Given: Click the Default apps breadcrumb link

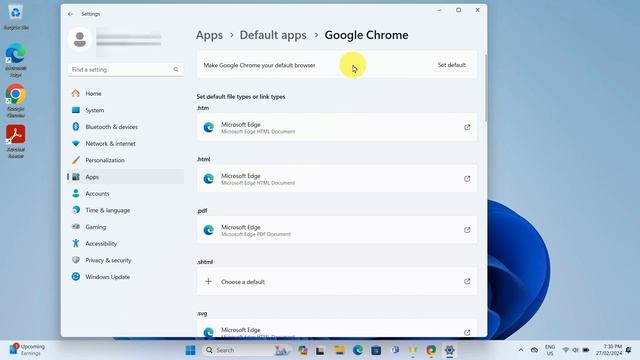Looking at the screenshot, I should coord(273,35).
